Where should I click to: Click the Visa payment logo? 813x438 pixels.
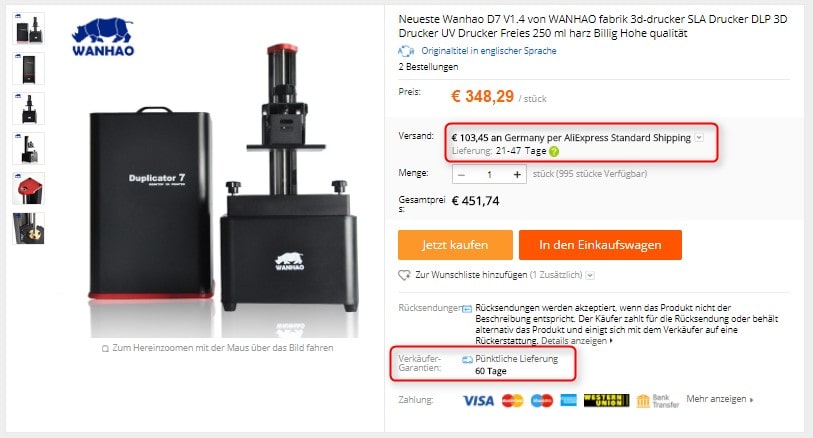[478, 400]
